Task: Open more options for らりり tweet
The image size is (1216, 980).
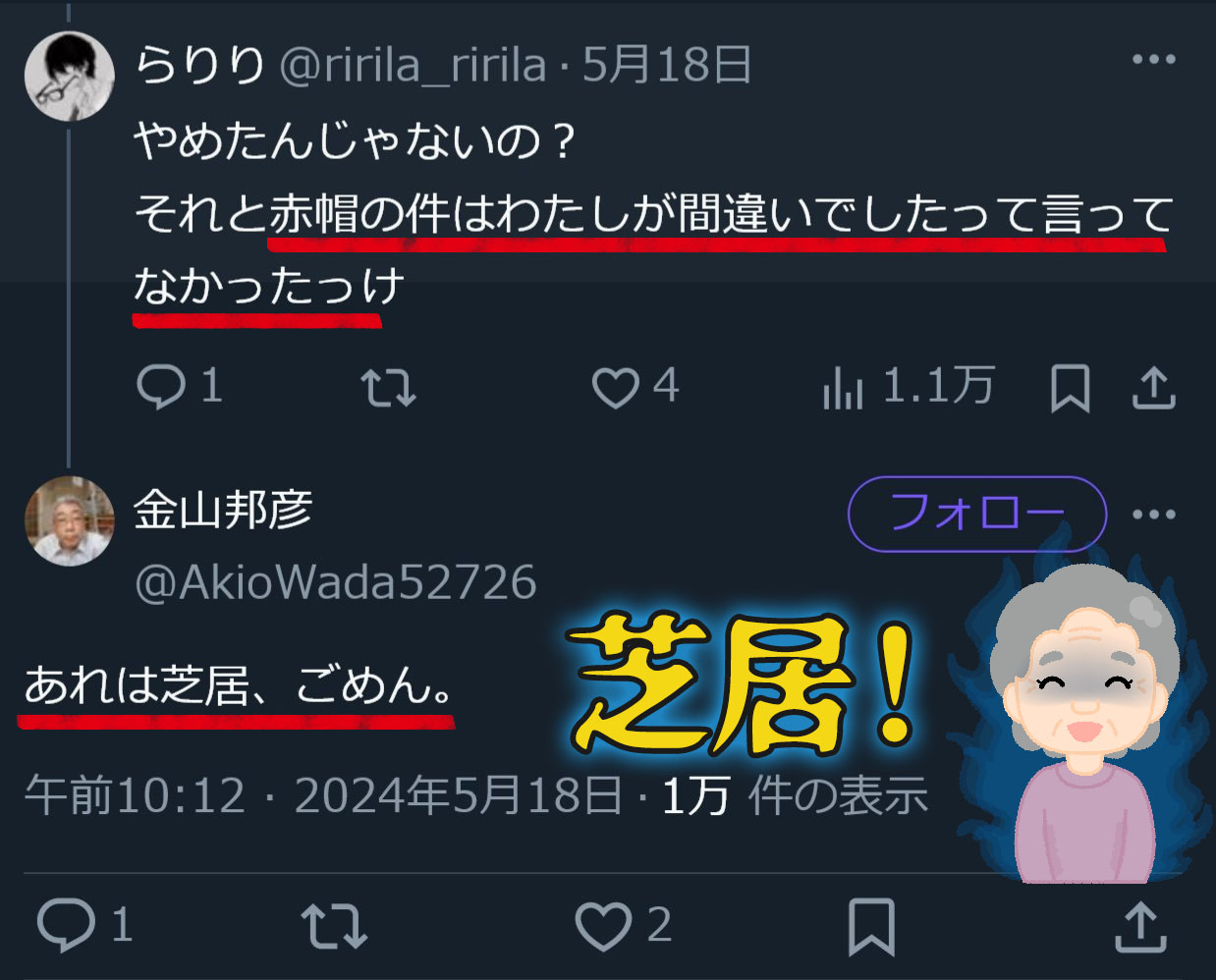Action: (1154, 60)
